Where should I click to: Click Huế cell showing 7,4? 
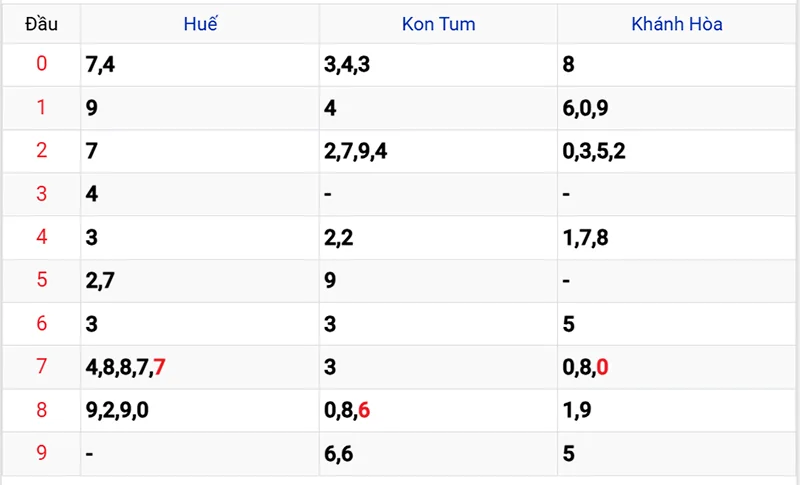point(199,65)
